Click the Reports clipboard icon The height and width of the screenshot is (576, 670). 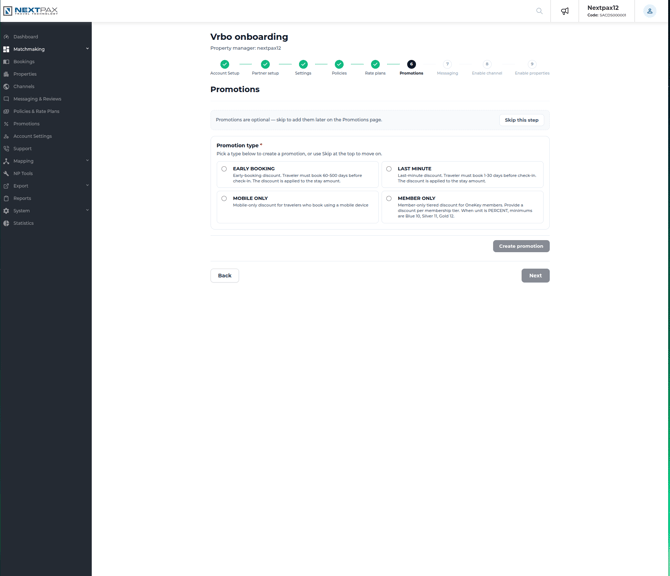[6, 198]
